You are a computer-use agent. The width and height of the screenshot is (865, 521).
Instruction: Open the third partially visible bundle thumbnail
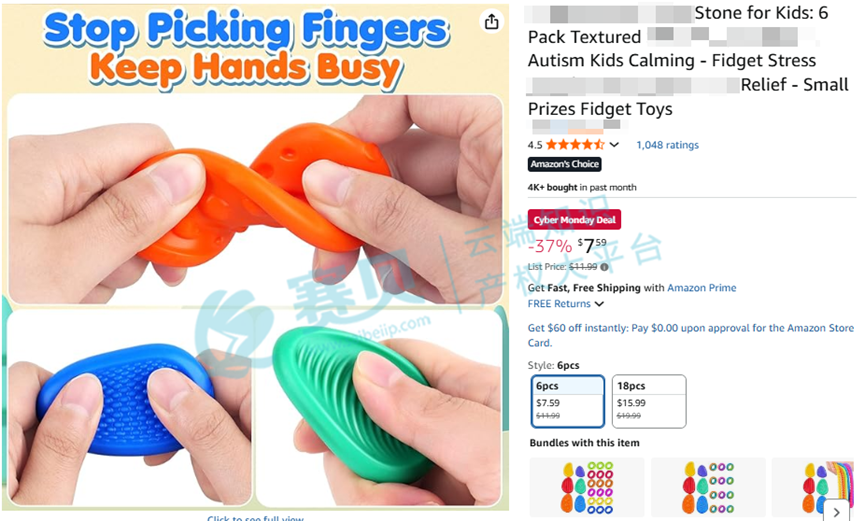click(814, 487)
